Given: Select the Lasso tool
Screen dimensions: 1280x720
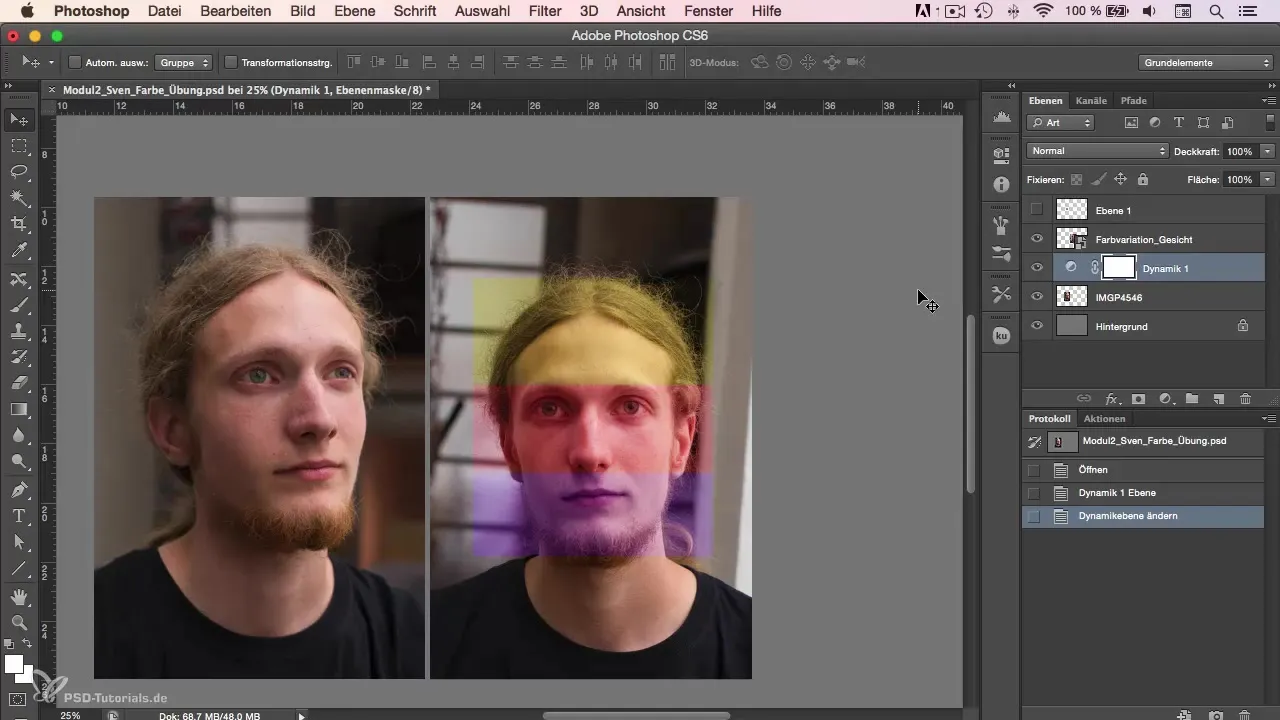Looking at the screenshot, I should (x=19, y=172).
